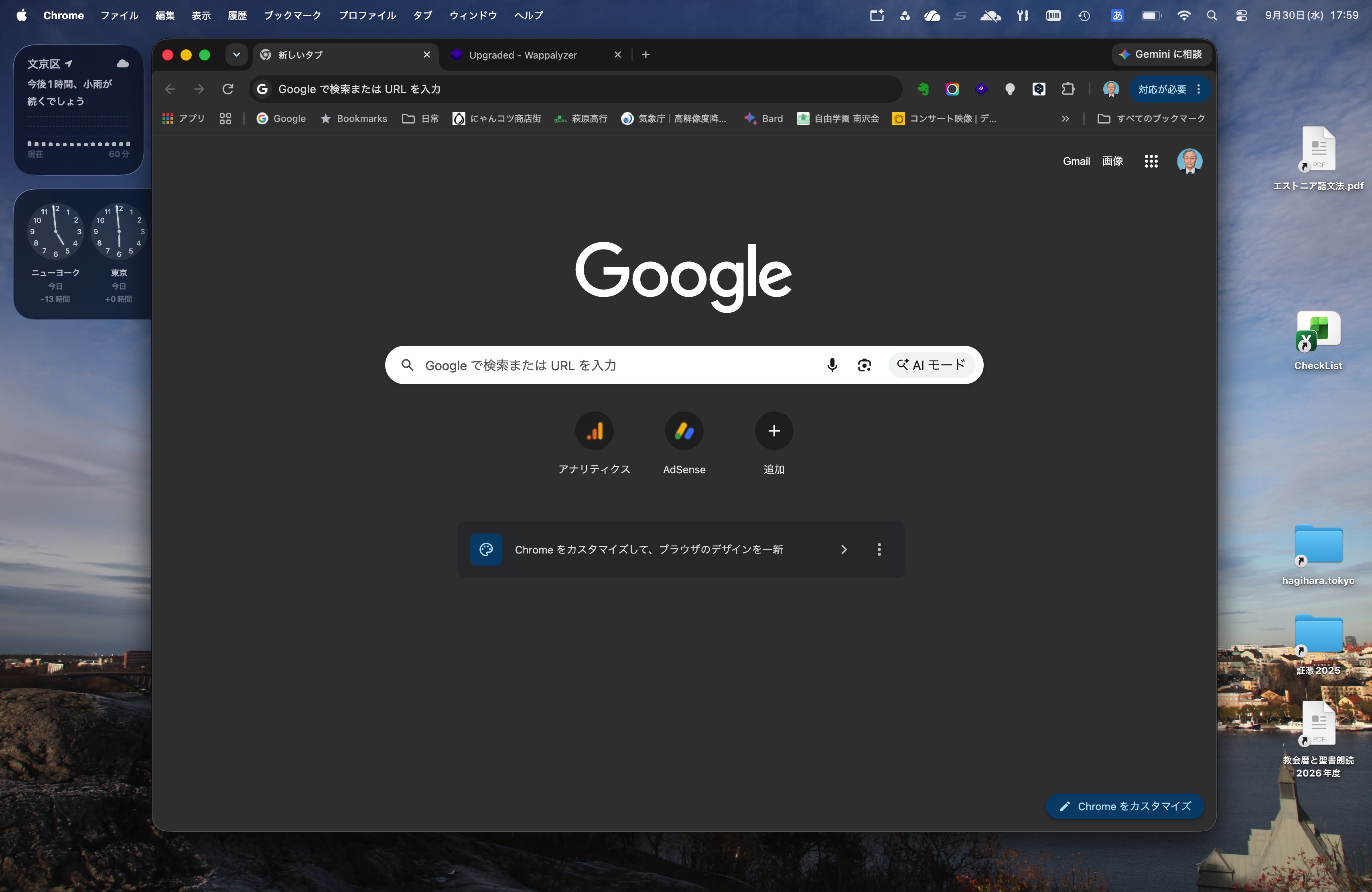The width and height of the screenshot is (1372, 892).
Task: Open the hagihara.tokyo desktop folder
Action: click(x=1318, y=554)
